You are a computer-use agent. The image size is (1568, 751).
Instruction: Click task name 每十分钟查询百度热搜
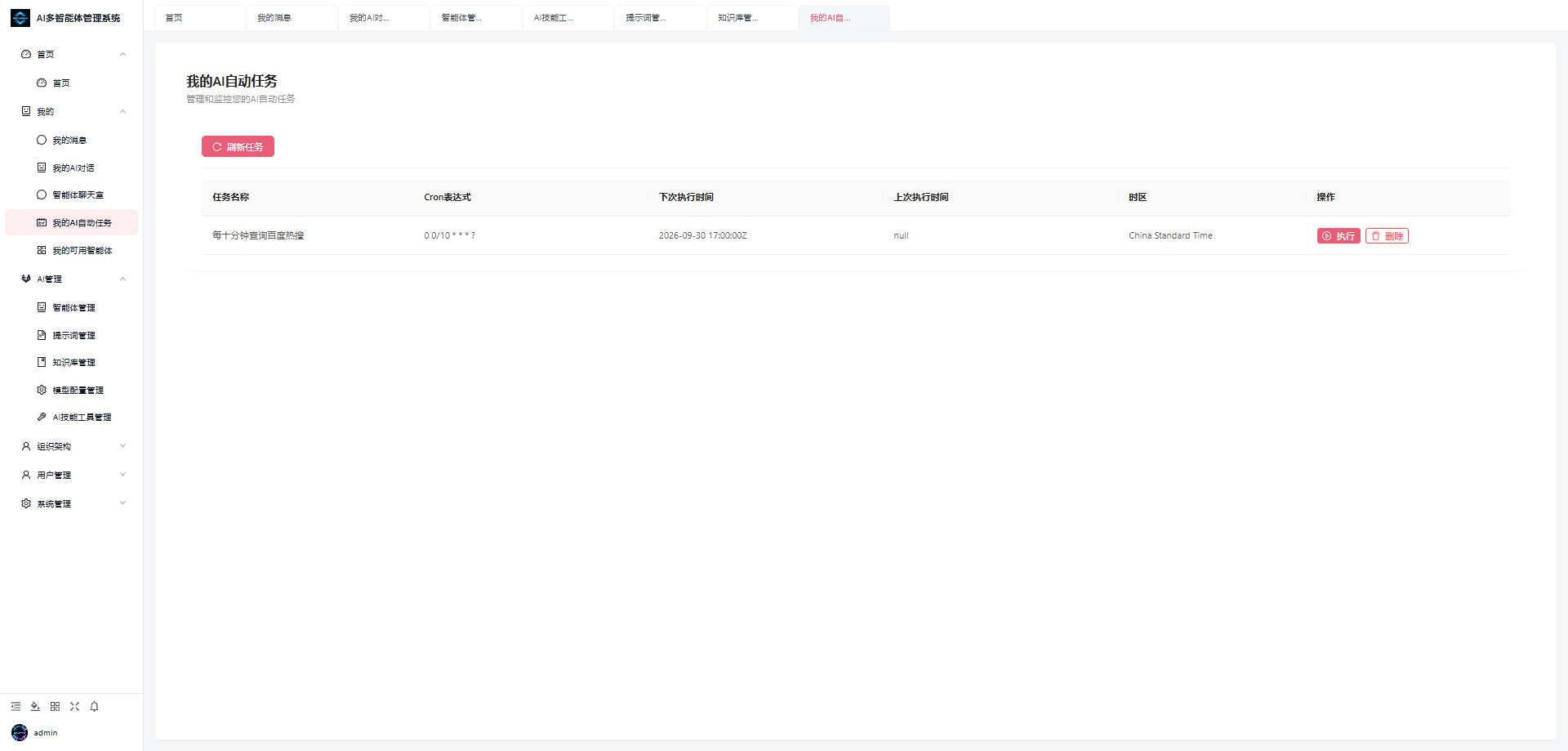point(258,235)
